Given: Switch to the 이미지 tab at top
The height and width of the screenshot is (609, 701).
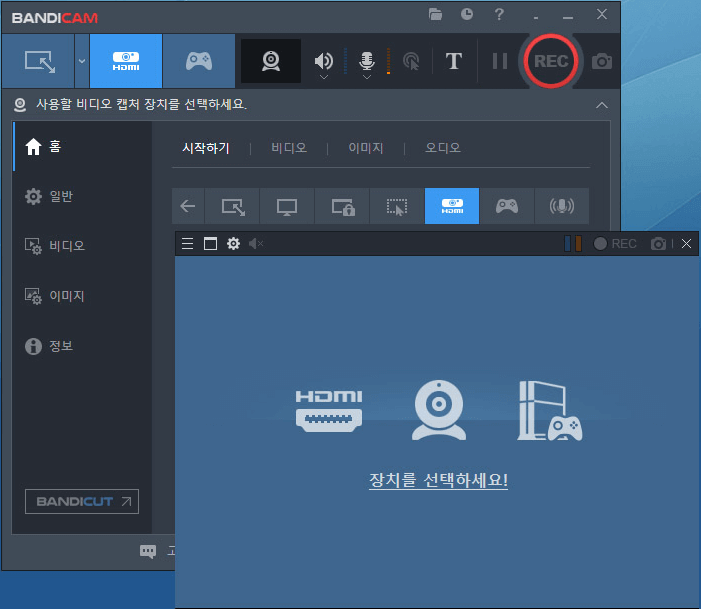Looking at the screenshot, I should coord(366,148).
